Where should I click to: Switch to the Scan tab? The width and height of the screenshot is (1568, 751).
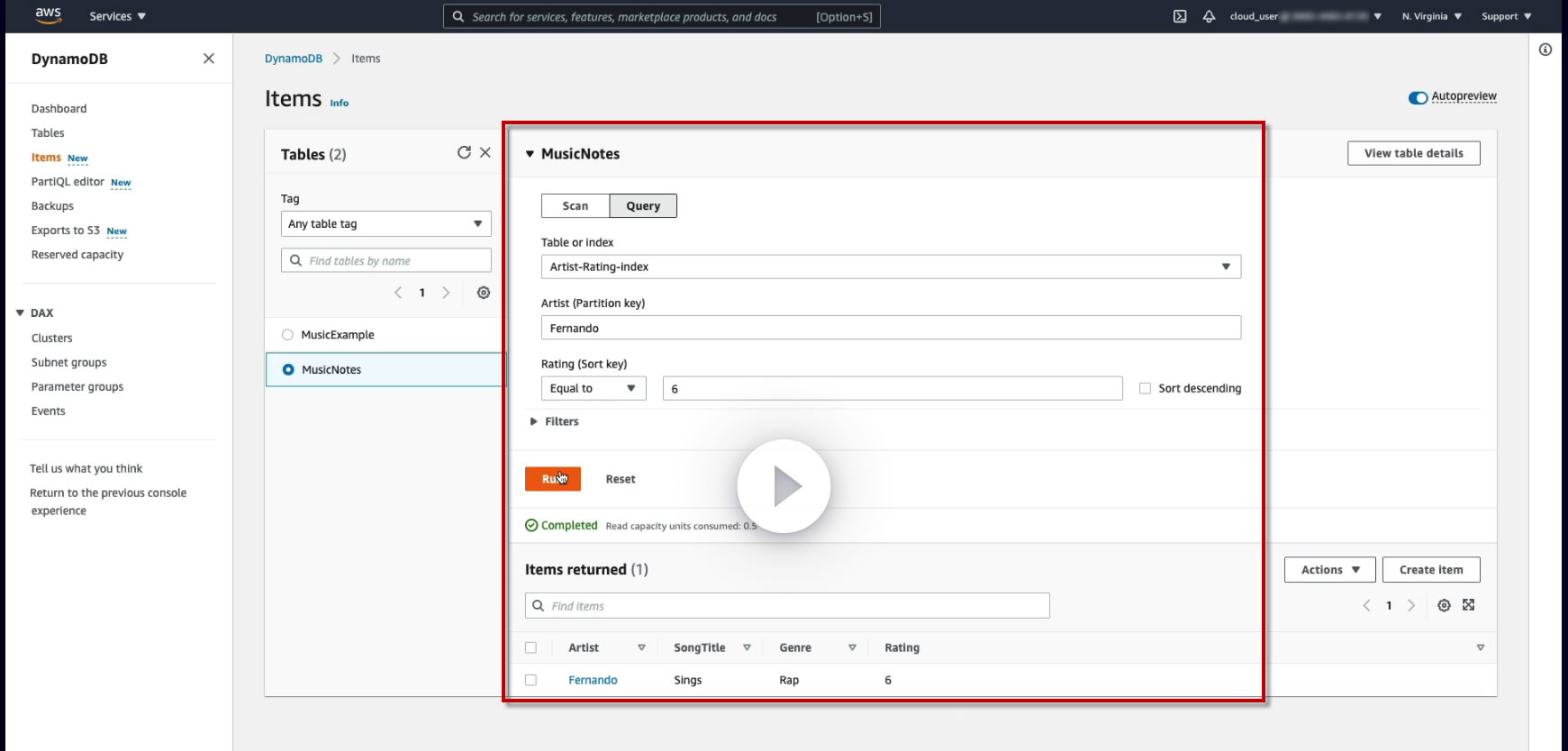[x=576, y=205]
